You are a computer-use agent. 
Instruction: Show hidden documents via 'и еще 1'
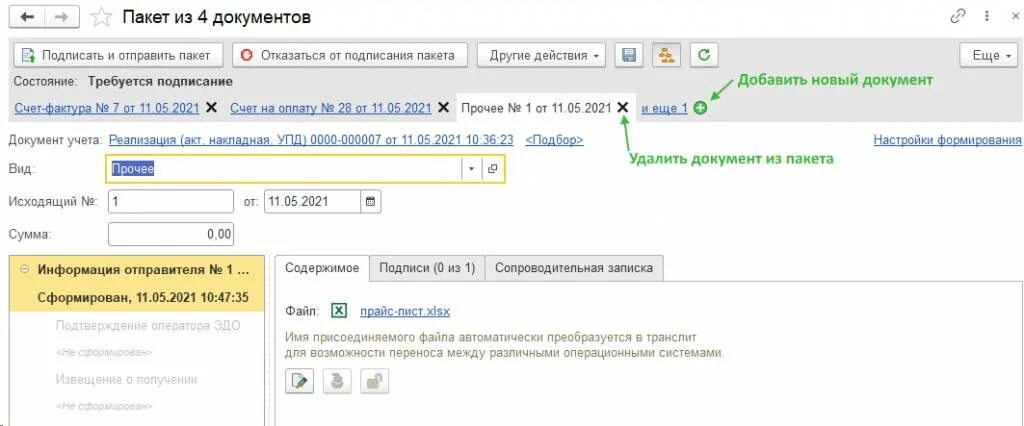[x=664, y=108]
